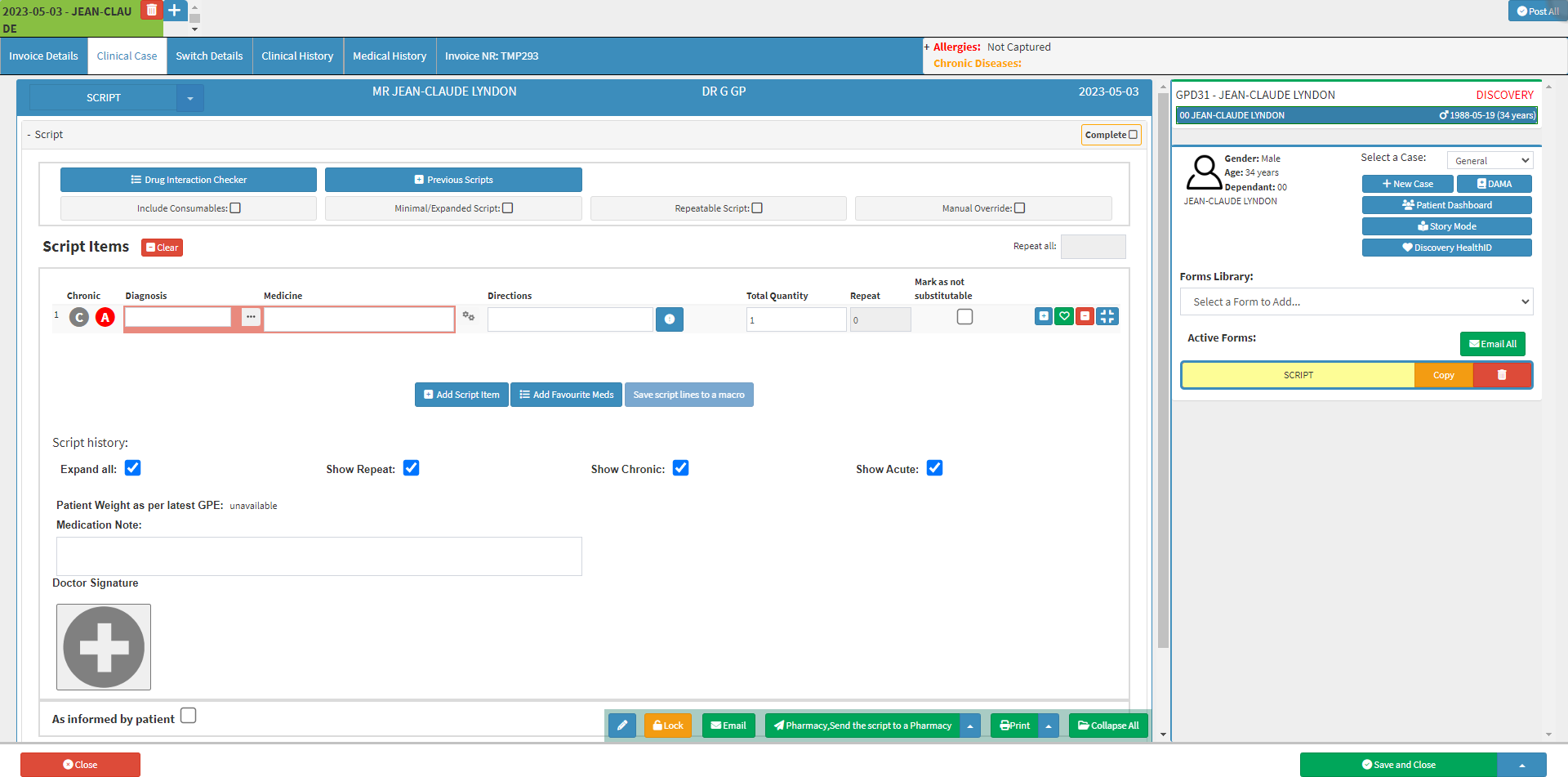Click the gears icon next to the Medicine field

point(469,316)
